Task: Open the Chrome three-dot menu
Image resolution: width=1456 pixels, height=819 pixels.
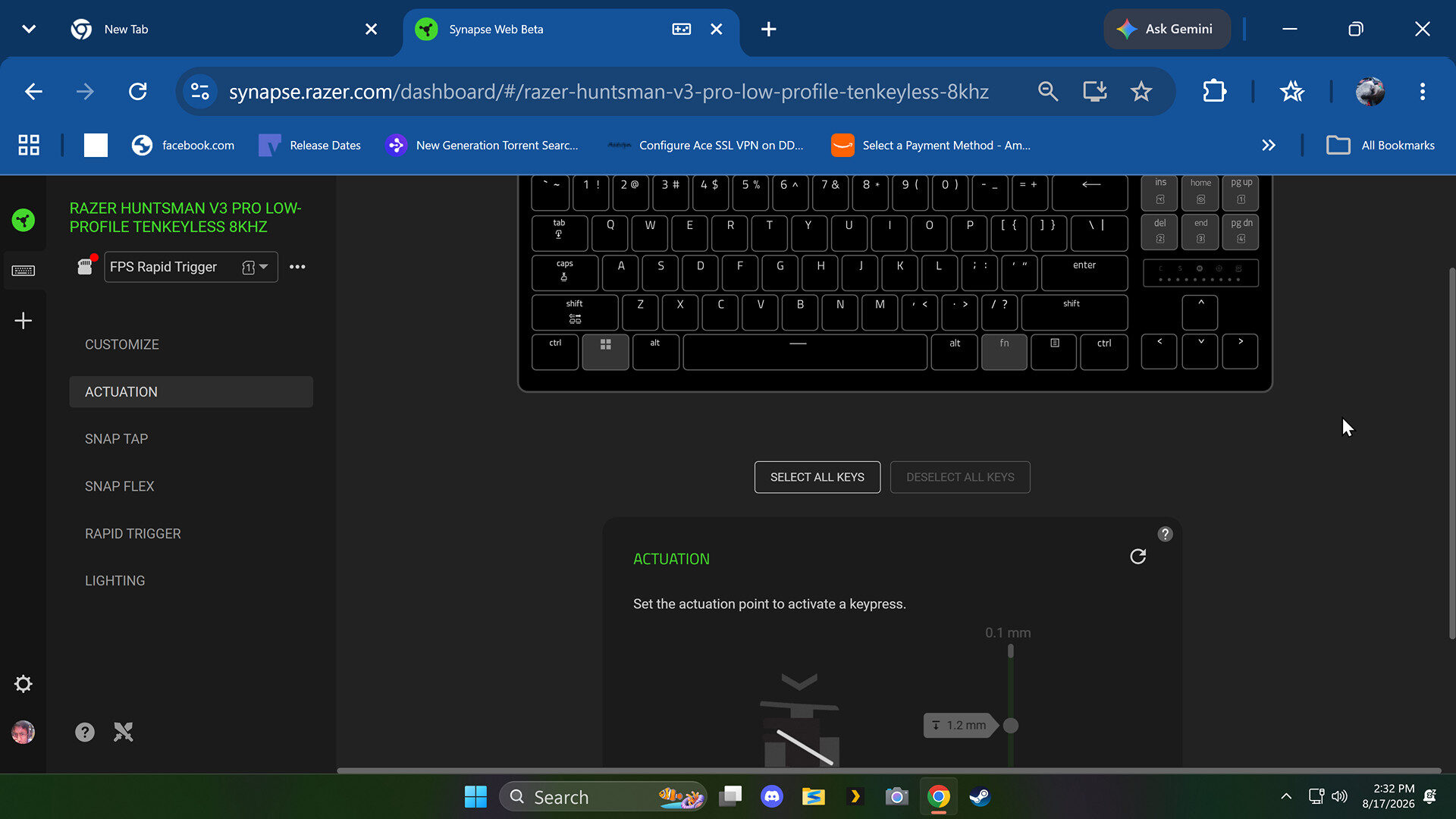Action: (1423, 92)
